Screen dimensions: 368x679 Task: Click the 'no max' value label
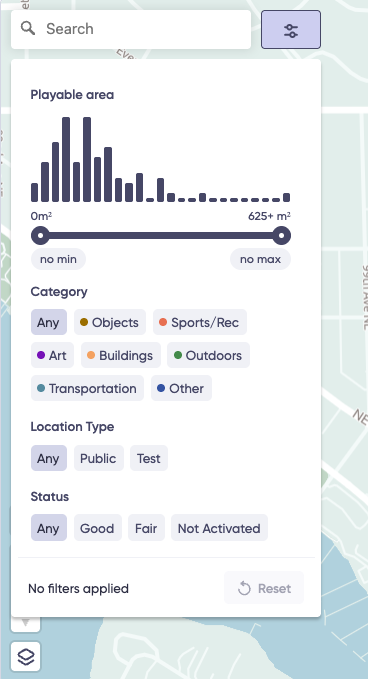260,259
